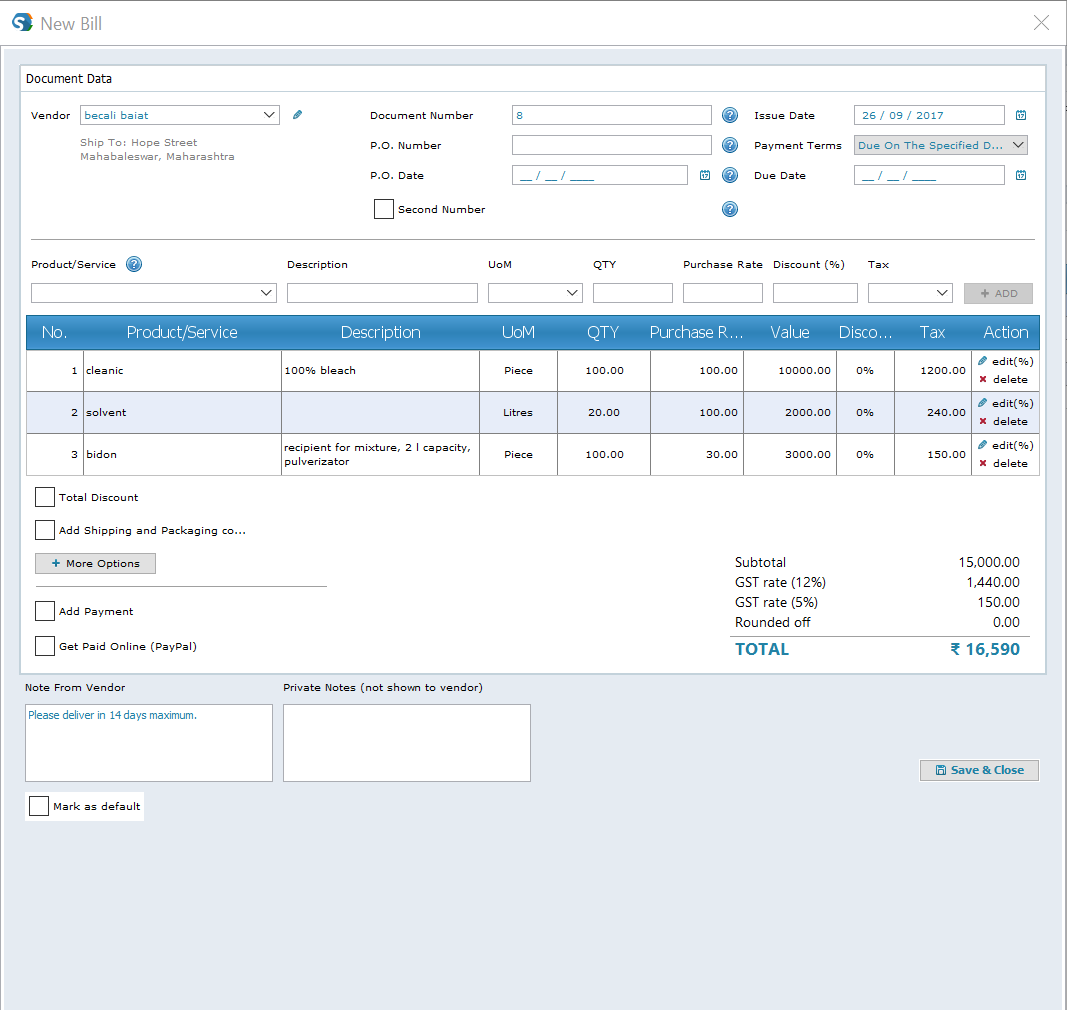
Task: Open the Payment Terms dropdown
Action: click(1018, 145)
